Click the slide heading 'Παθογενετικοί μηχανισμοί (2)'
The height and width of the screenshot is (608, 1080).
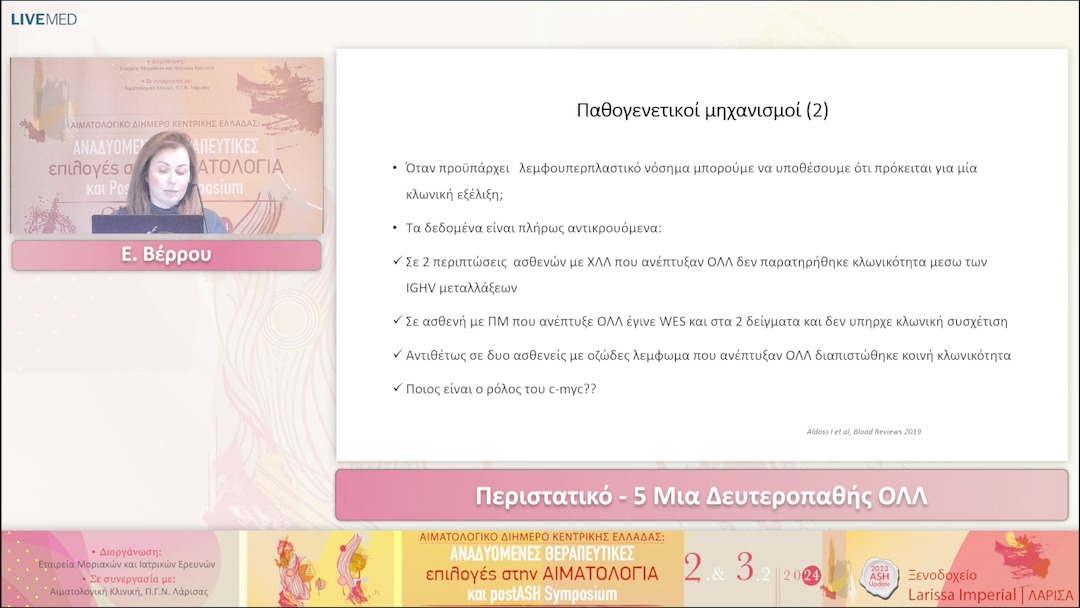pos(702,111)
